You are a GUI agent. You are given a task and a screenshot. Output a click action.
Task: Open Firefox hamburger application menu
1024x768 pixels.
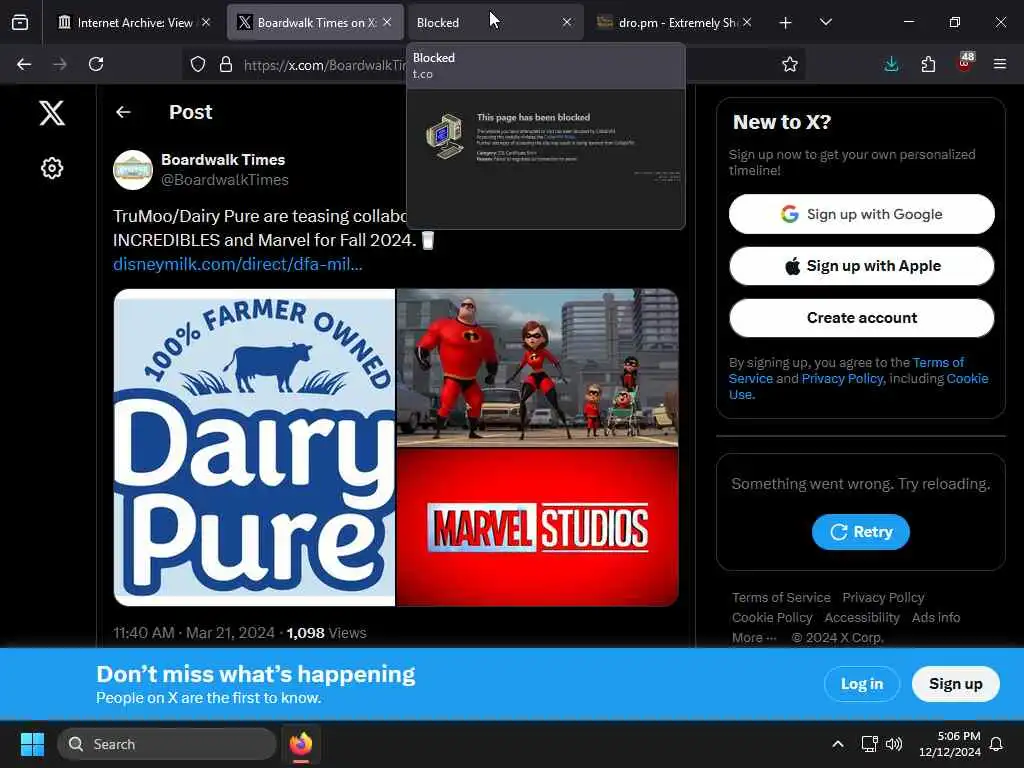click(1000, 64)
